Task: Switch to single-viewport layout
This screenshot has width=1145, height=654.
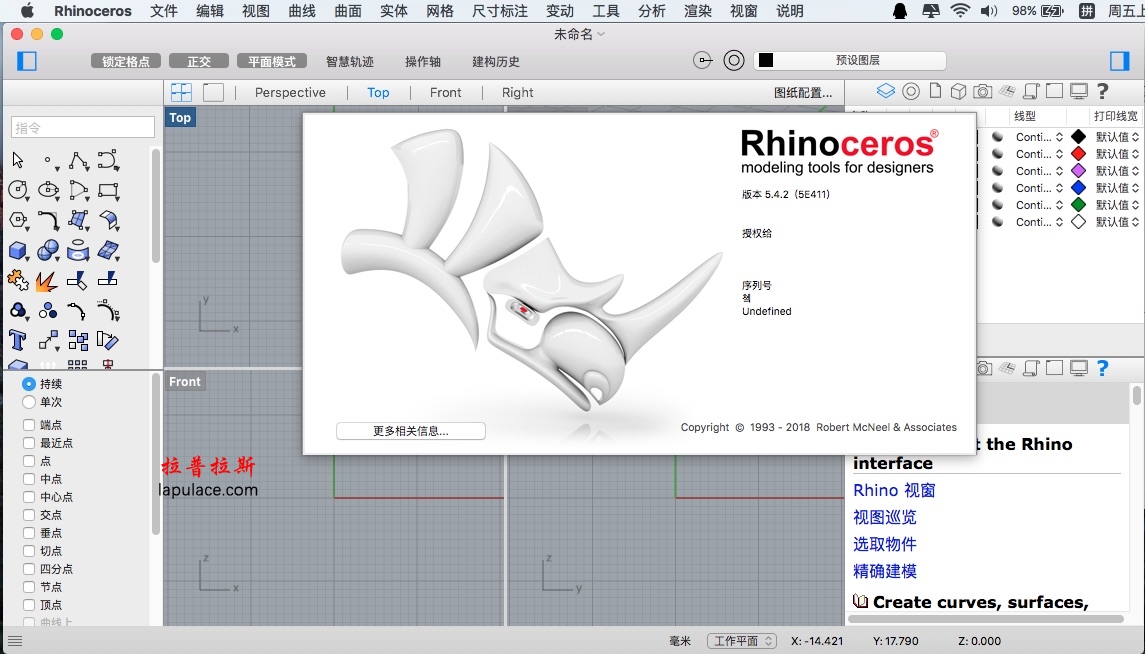Action: pos(213,92)
